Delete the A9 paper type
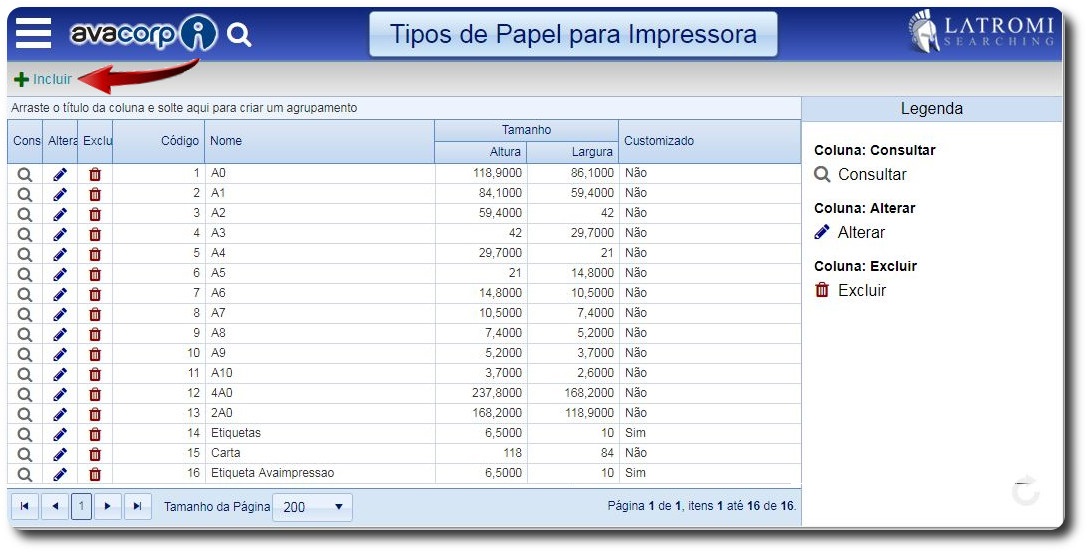 click(x=95, y=354)
